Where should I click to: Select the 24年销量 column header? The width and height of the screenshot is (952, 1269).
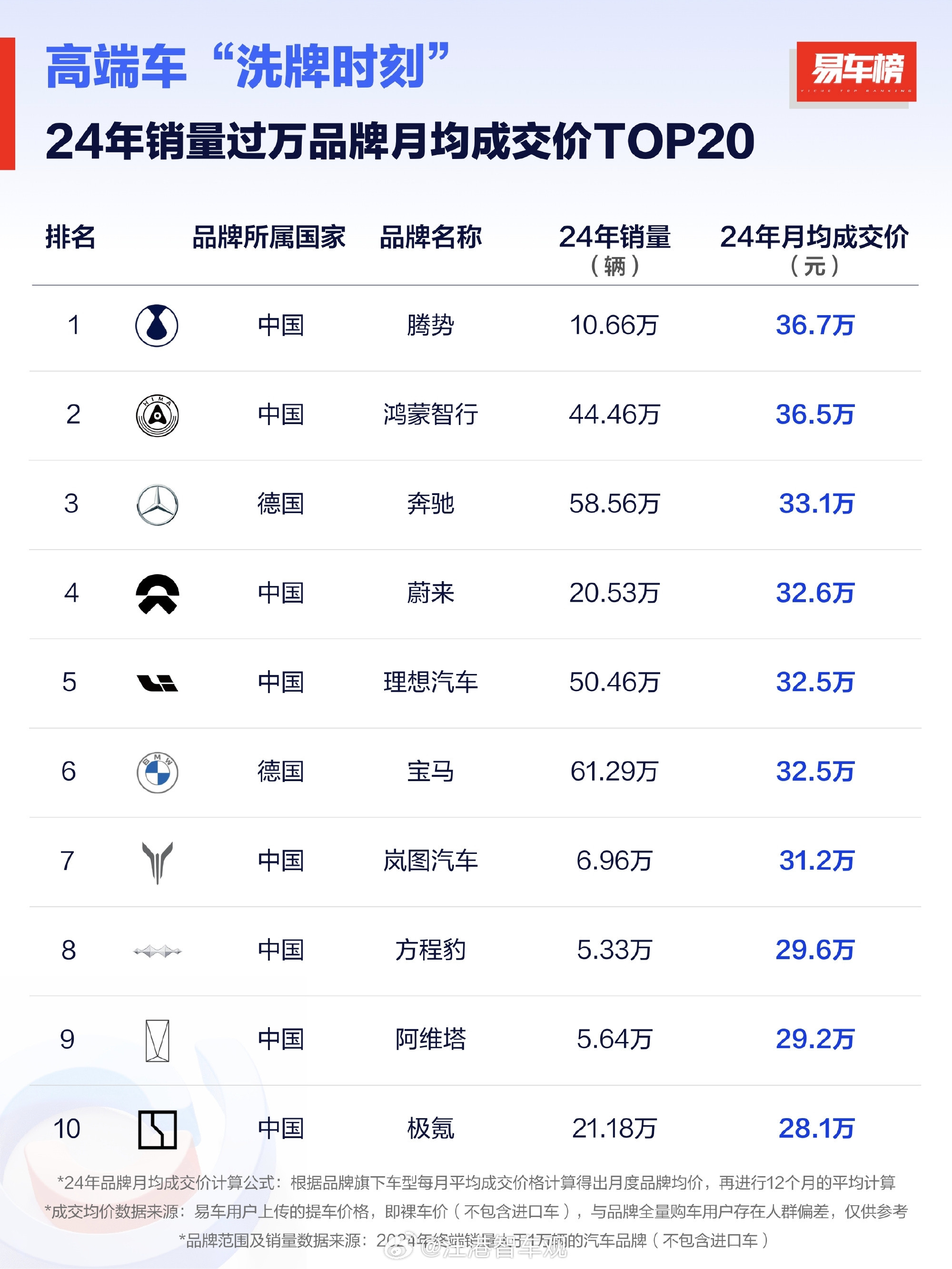(x=615, y=237)
